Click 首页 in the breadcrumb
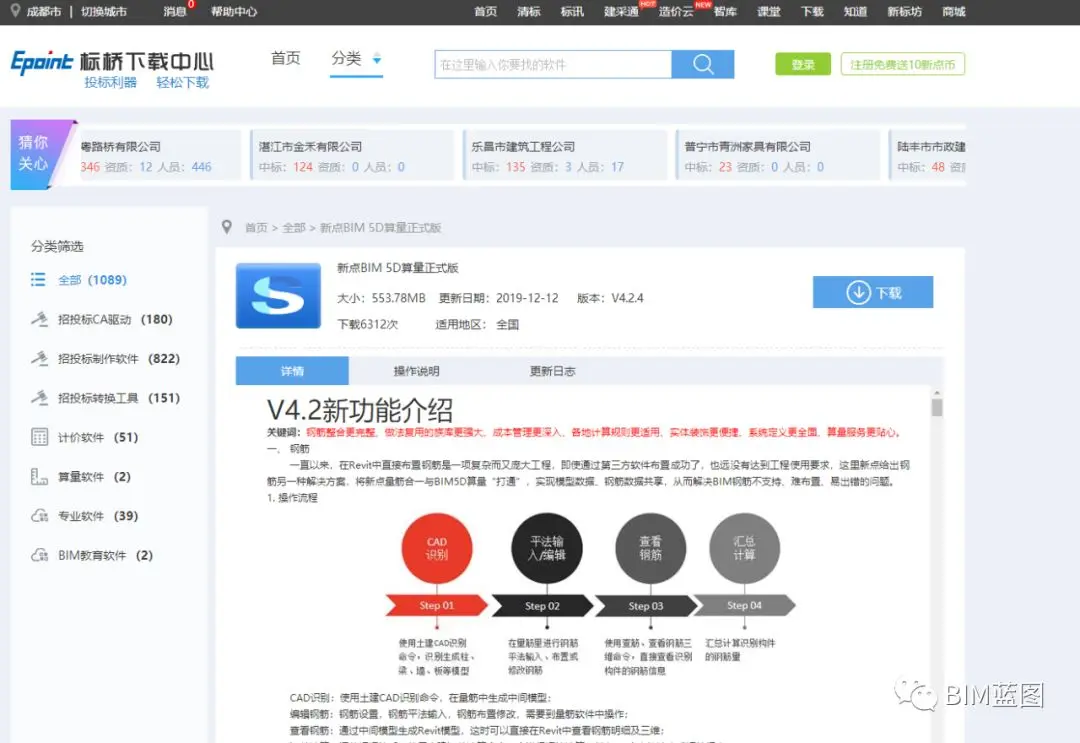The height and width of the screenshot is (743, 1080). coord(256,227)
